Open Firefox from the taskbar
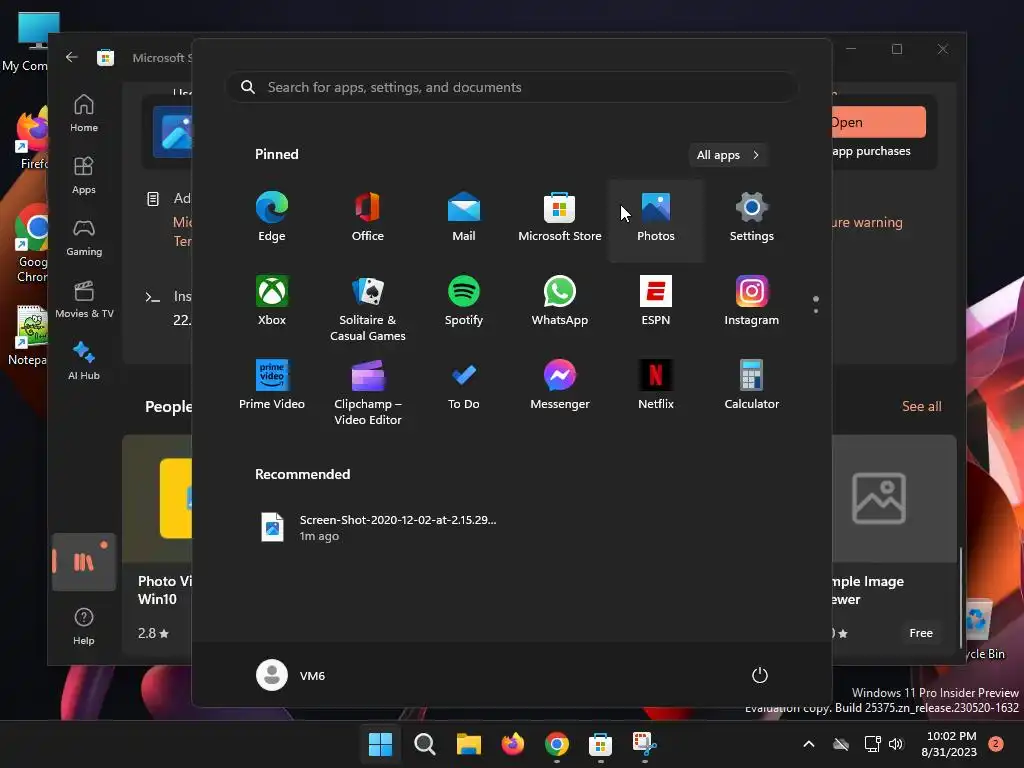Image resolution: width=1024 pixels, height=768 pixels. click(x=513, y=744)
